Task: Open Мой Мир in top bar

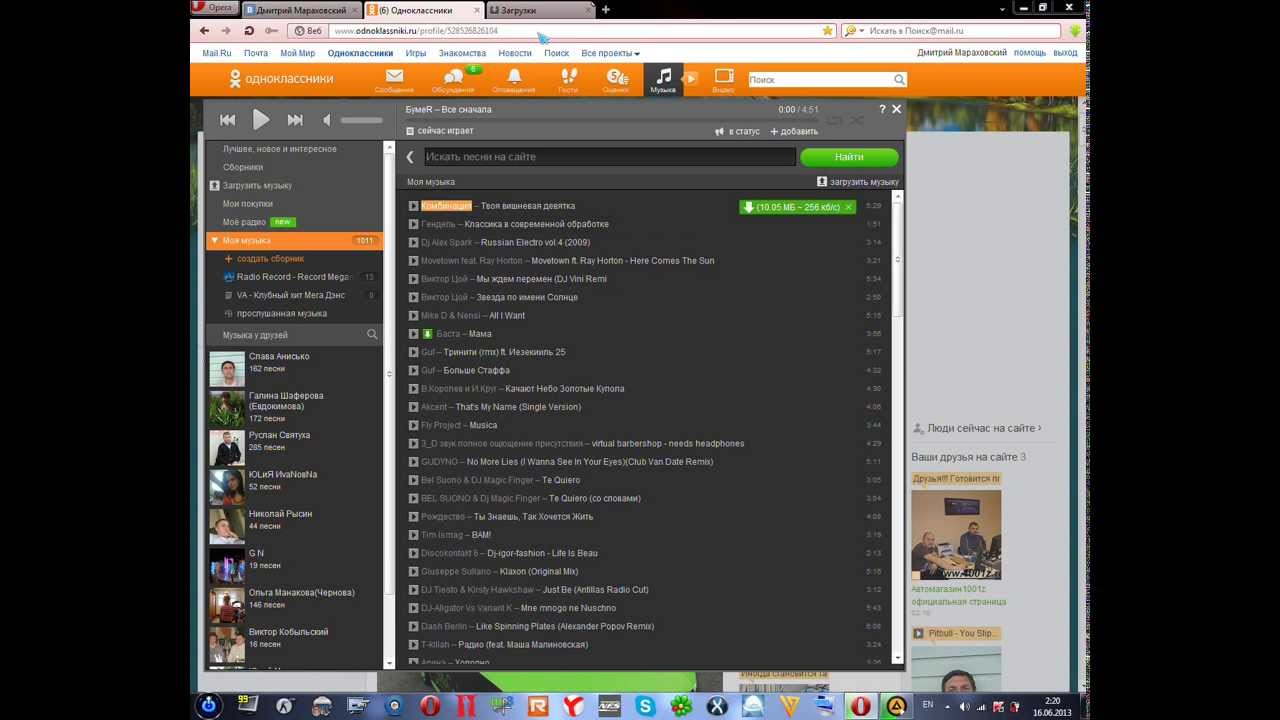Action: (297, 53)
